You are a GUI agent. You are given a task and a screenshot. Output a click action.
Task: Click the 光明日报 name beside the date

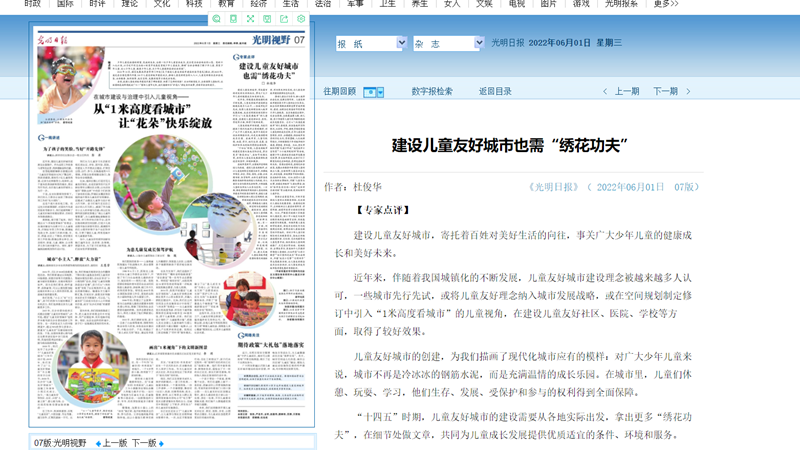tap(508, 43)
